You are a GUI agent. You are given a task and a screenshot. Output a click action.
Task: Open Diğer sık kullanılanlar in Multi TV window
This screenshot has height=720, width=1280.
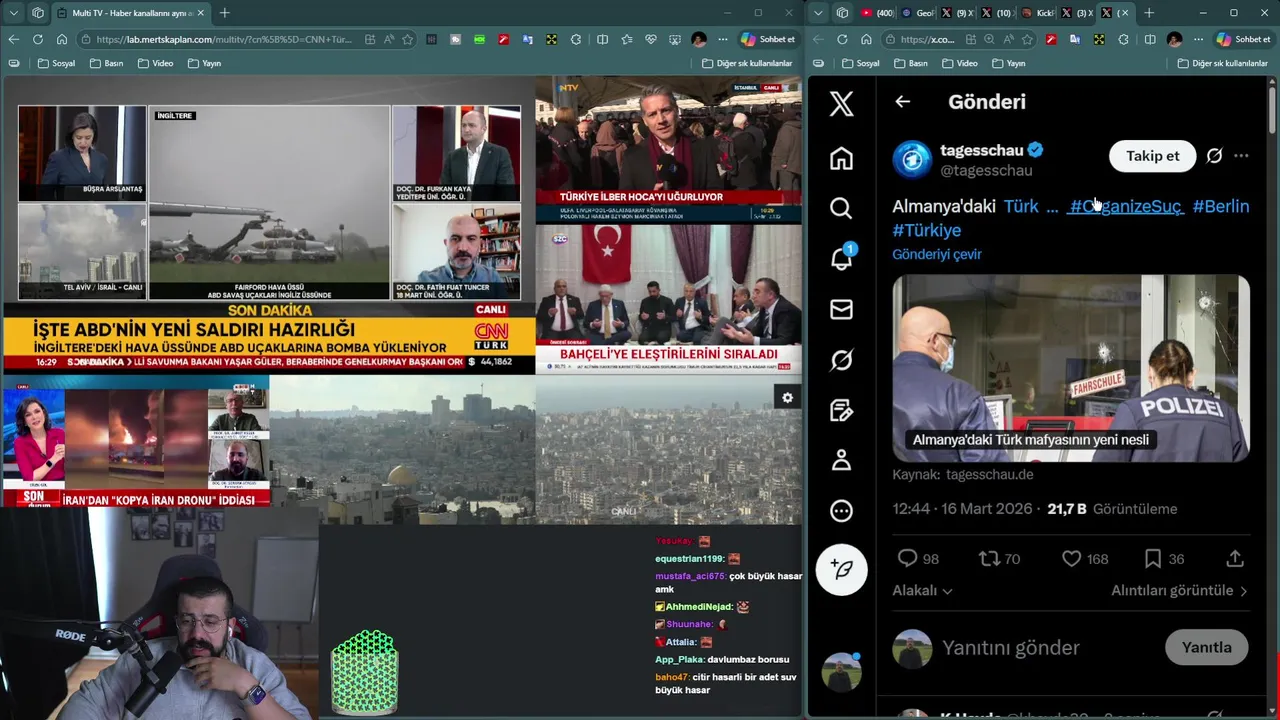coord(747,63)
